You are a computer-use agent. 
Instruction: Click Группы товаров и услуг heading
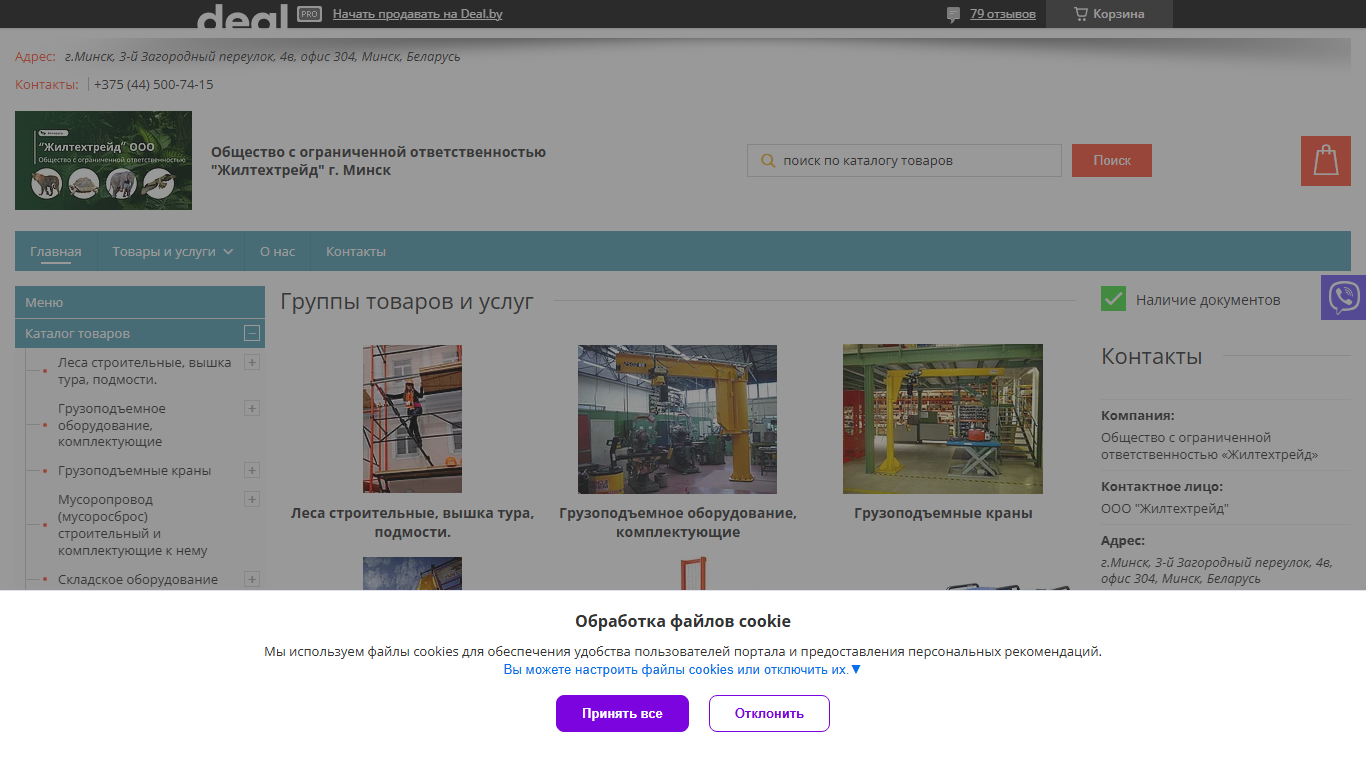[x=407, y=301]
